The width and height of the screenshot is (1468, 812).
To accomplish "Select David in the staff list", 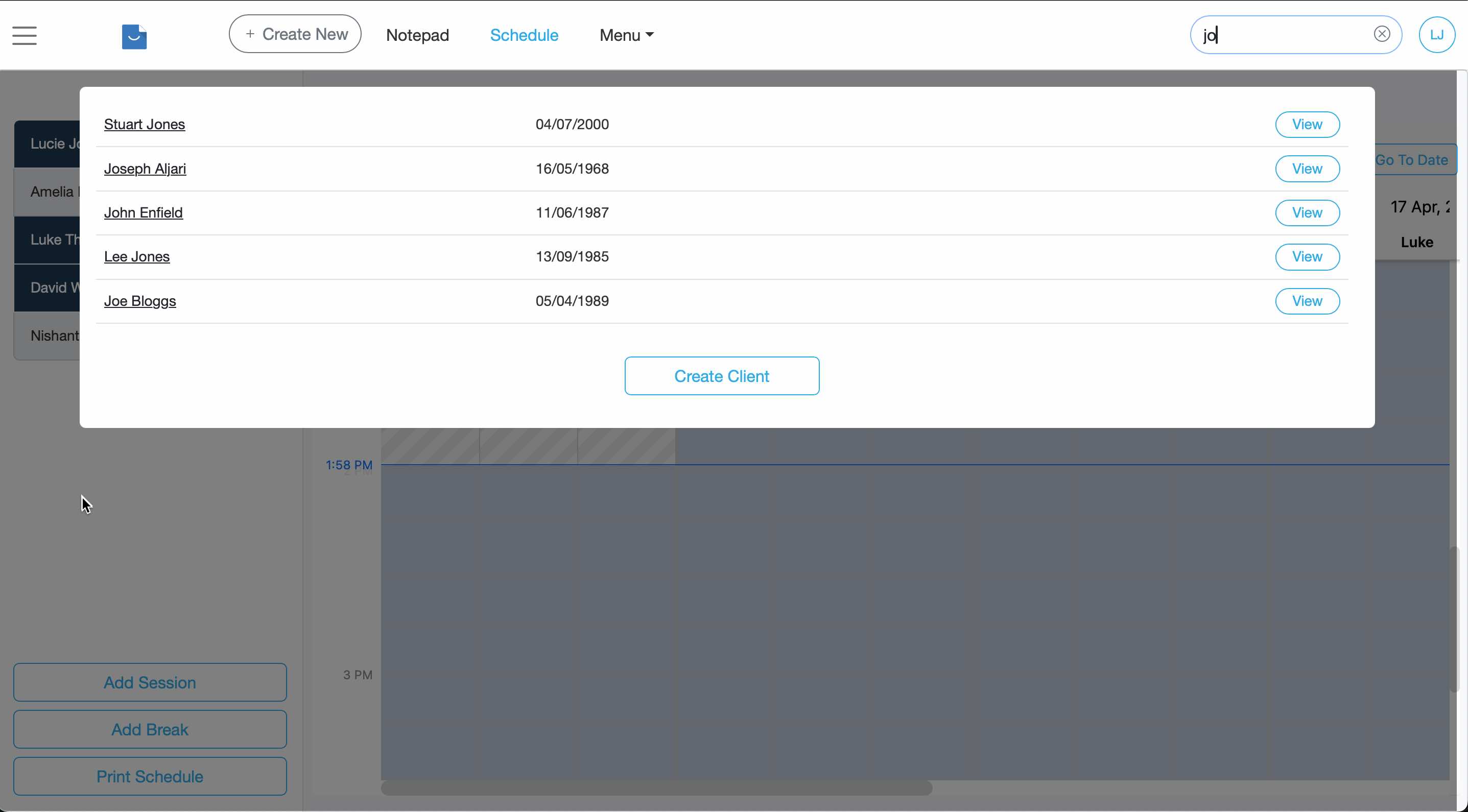I will [x=48, y=287].
